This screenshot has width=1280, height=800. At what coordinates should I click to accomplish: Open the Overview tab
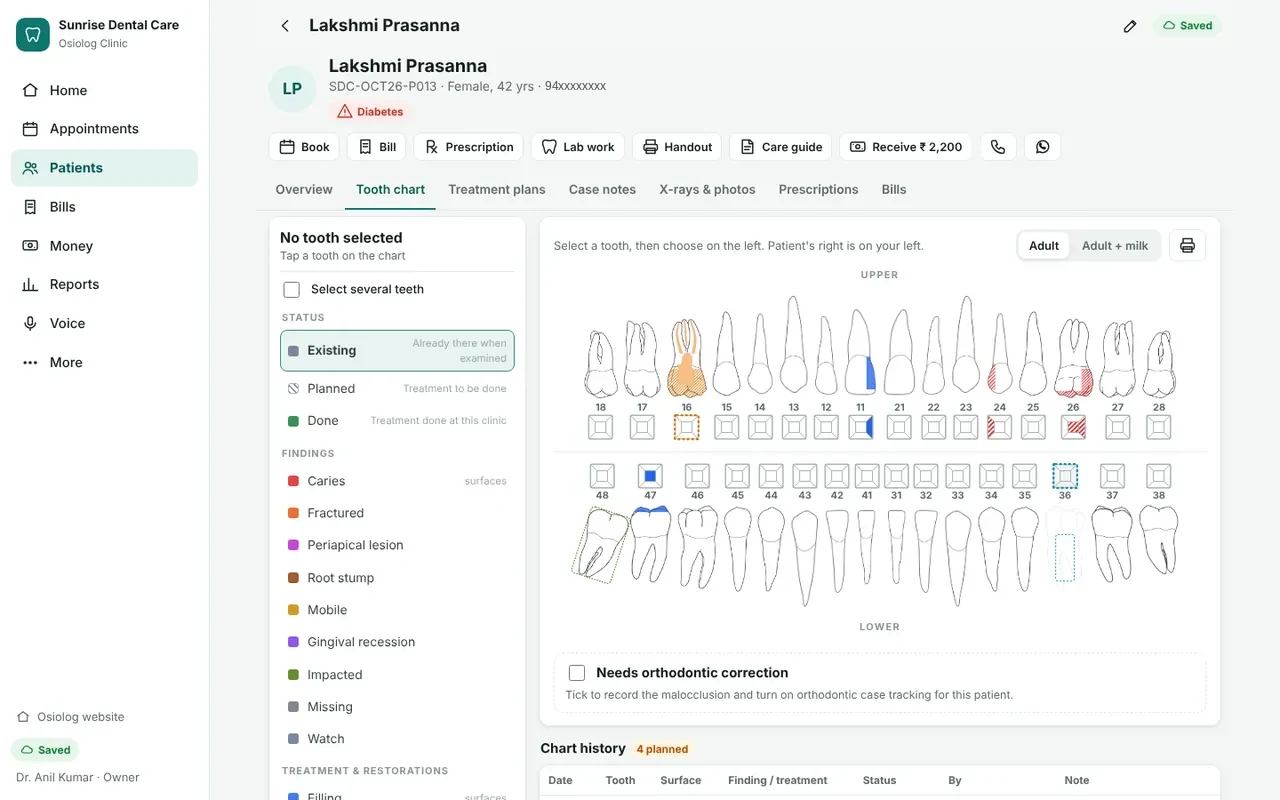[x=304, y=190]
